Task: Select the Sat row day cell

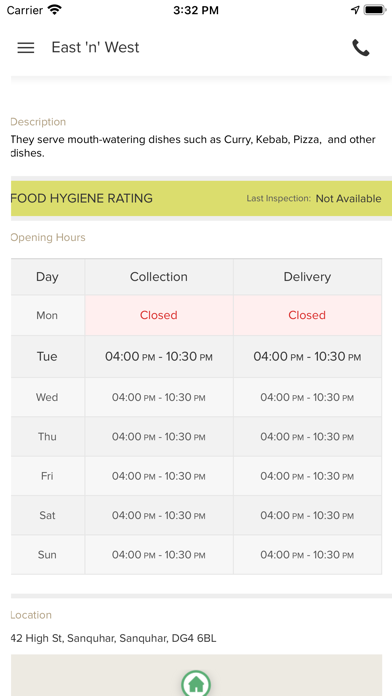Action: coord(48,515)
